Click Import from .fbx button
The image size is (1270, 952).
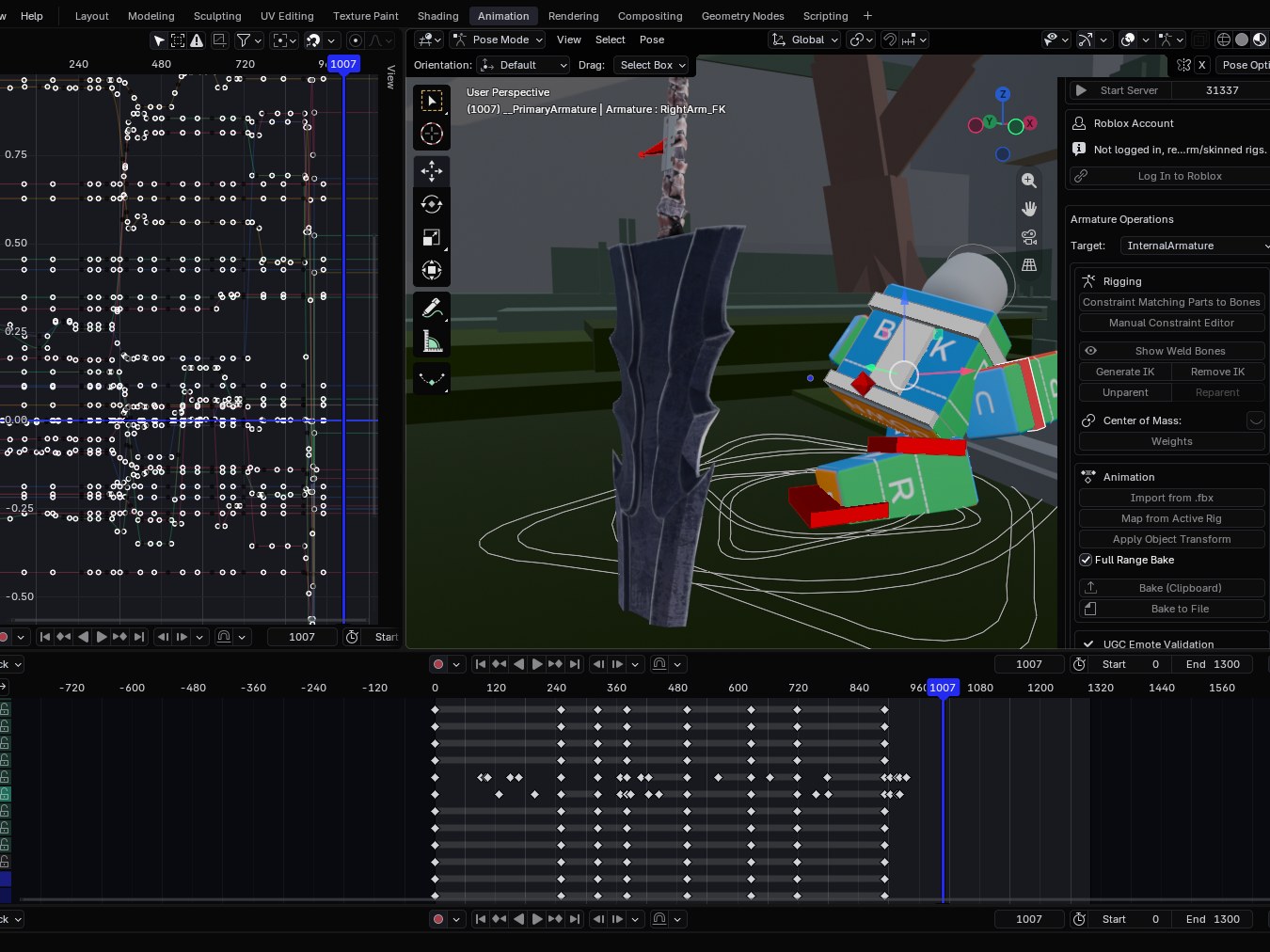click(x=1171, y=498)
